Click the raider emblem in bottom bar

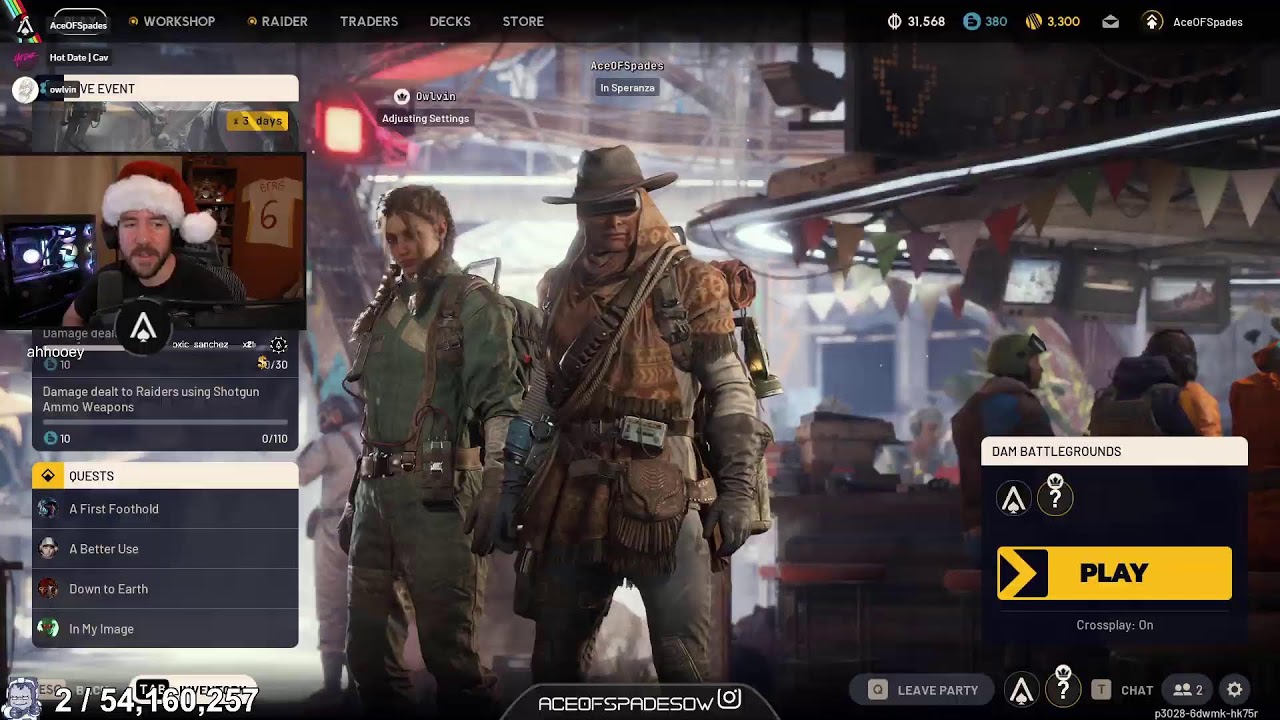point(1021,690)
